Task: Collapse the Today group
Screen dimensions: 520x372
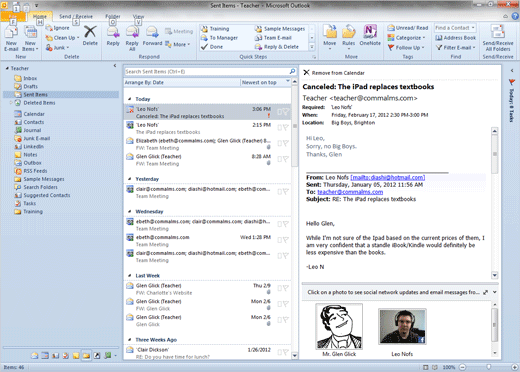Action: click(130, 99)
